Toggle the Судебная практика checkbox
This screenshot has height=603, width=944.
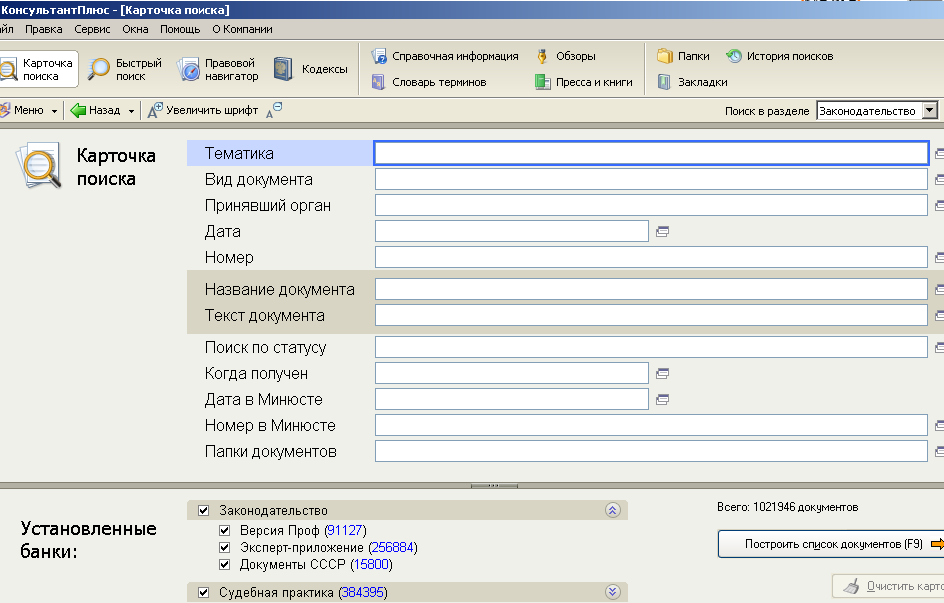(203, 592)
